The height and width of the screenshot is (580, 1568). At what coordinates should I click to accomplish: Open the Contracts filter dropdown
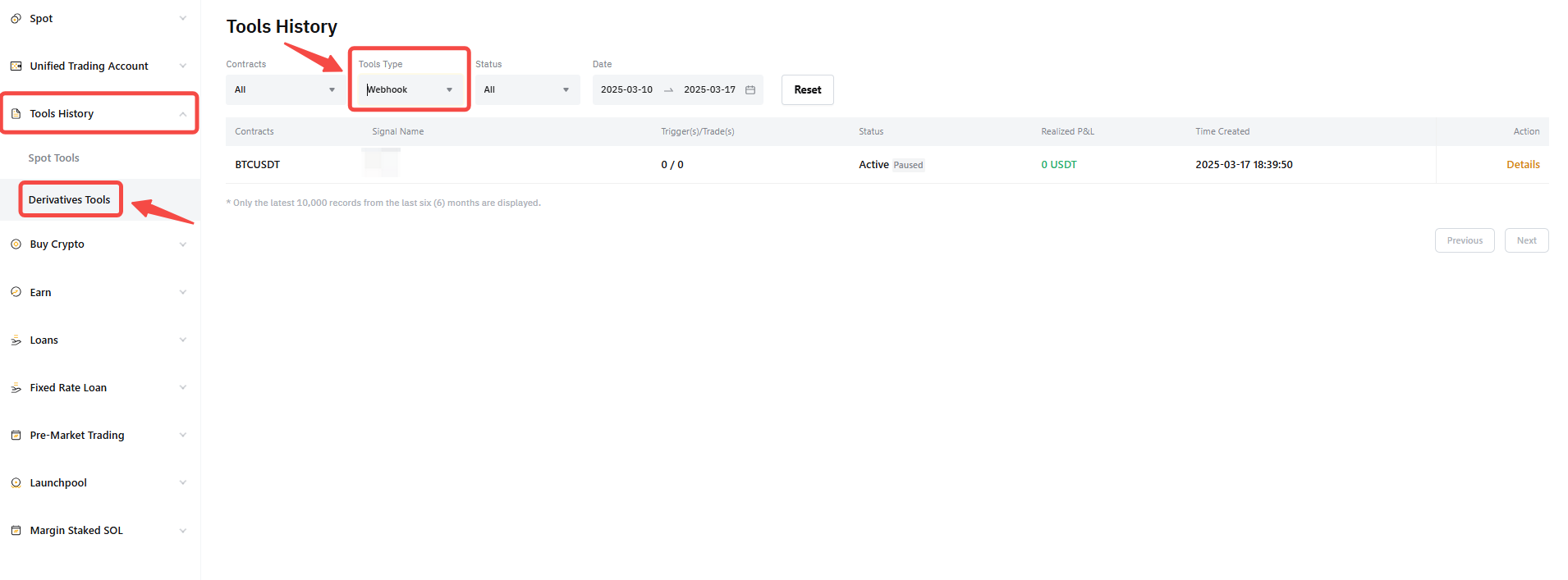[284, 90]
